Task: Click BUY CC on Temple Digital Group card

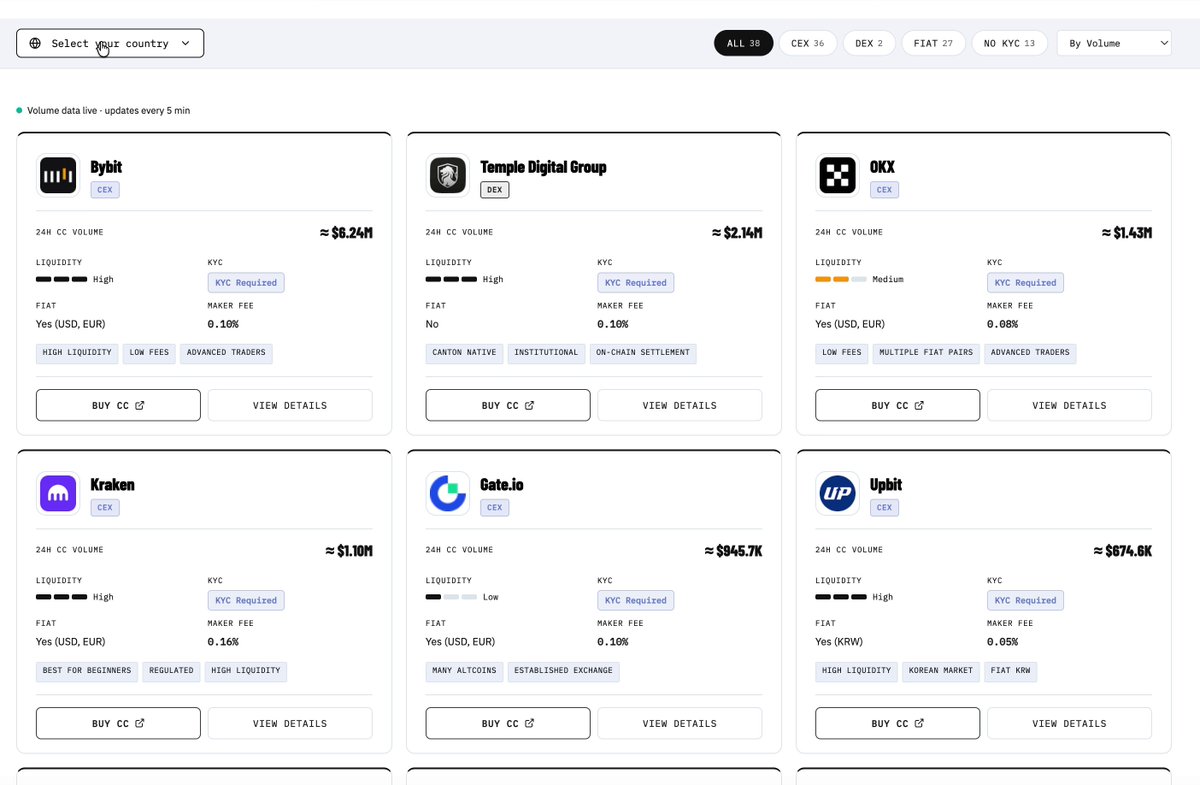Action: [x=508, y=405]
